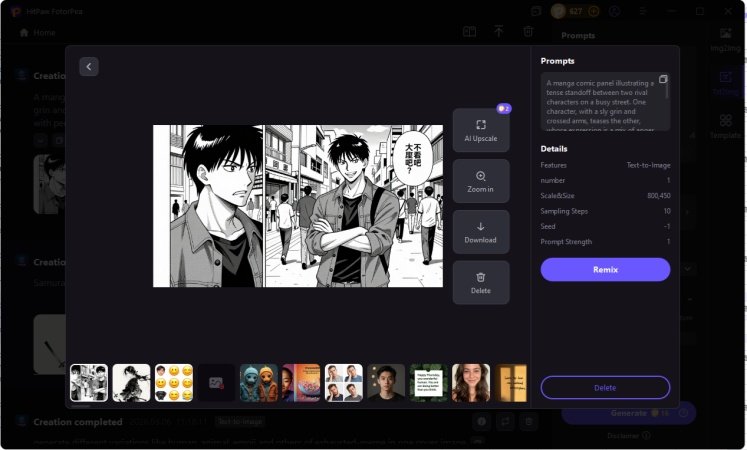Click the screen layout icon left of the credits
Image resolution: width=747 pixels, height=450 pixels.
(x=536, y=11)
